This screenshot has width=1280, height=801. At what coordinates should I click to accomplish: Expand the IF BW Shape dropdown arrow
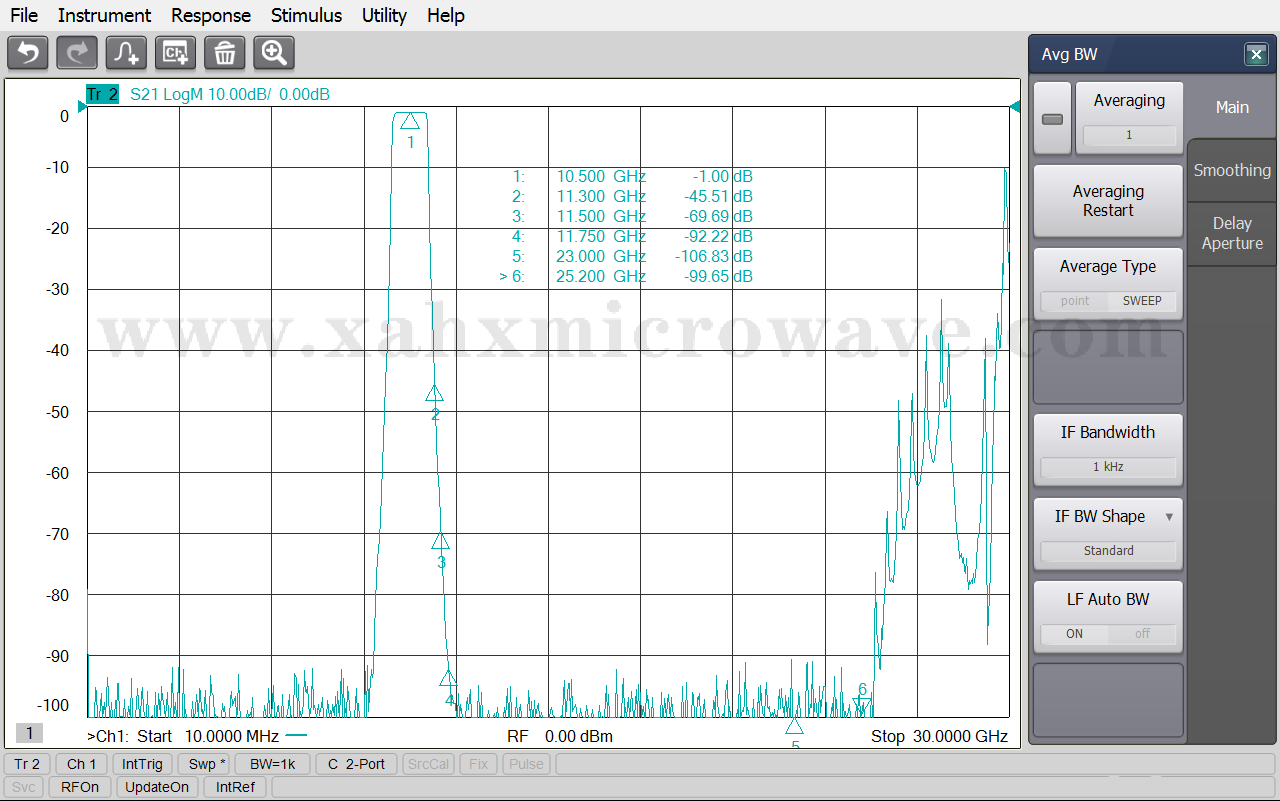1169,517
